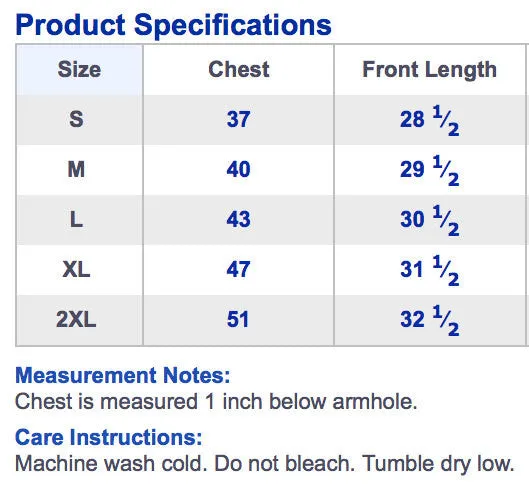The image size is (529, 485).
Task: Click front length value 28 1/2
Action: pyautogui.click(x=429, y=121)
